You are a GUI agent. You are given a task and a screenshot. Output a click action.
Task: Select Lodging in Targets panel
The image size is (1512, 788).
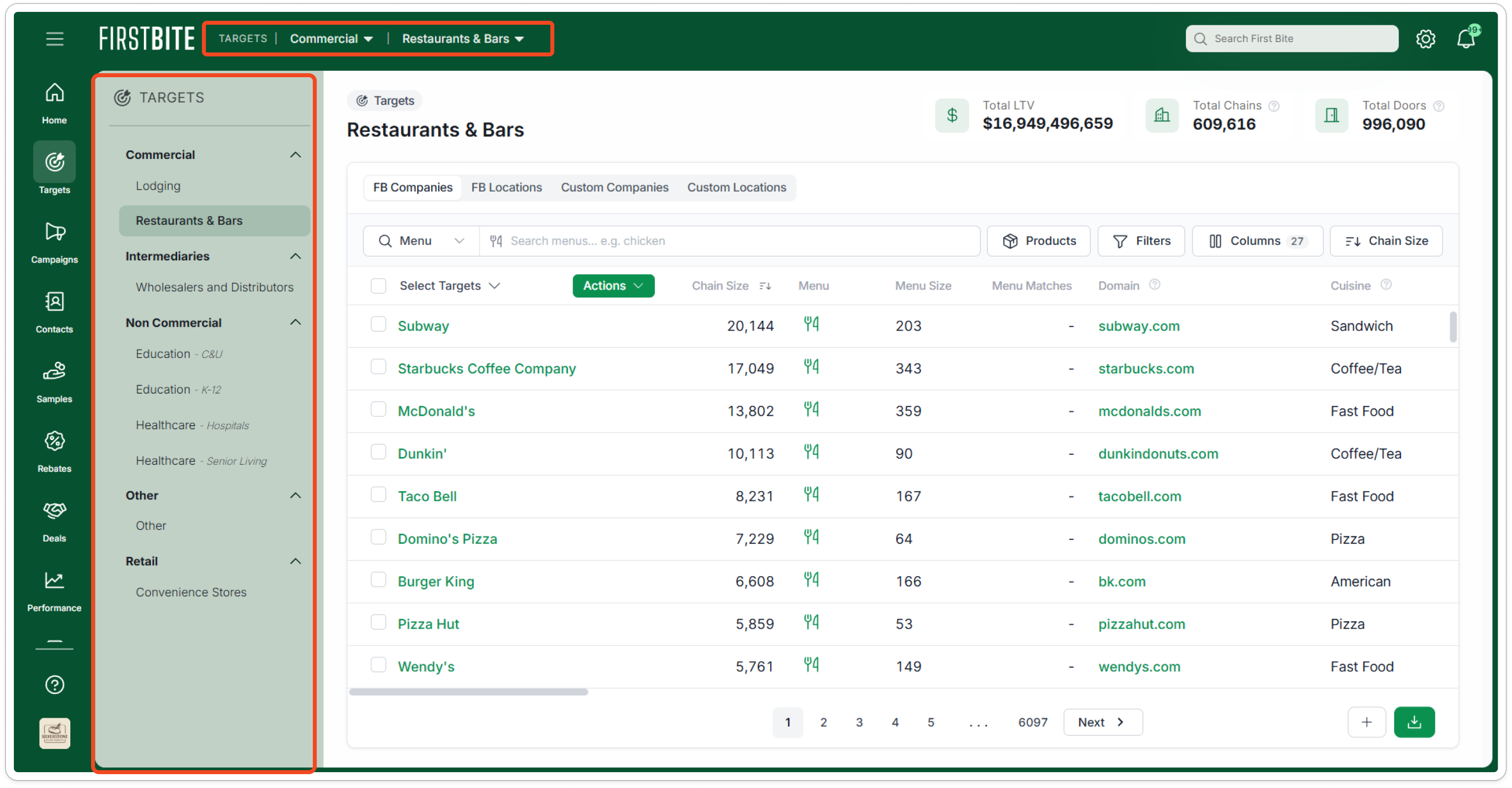158,186
